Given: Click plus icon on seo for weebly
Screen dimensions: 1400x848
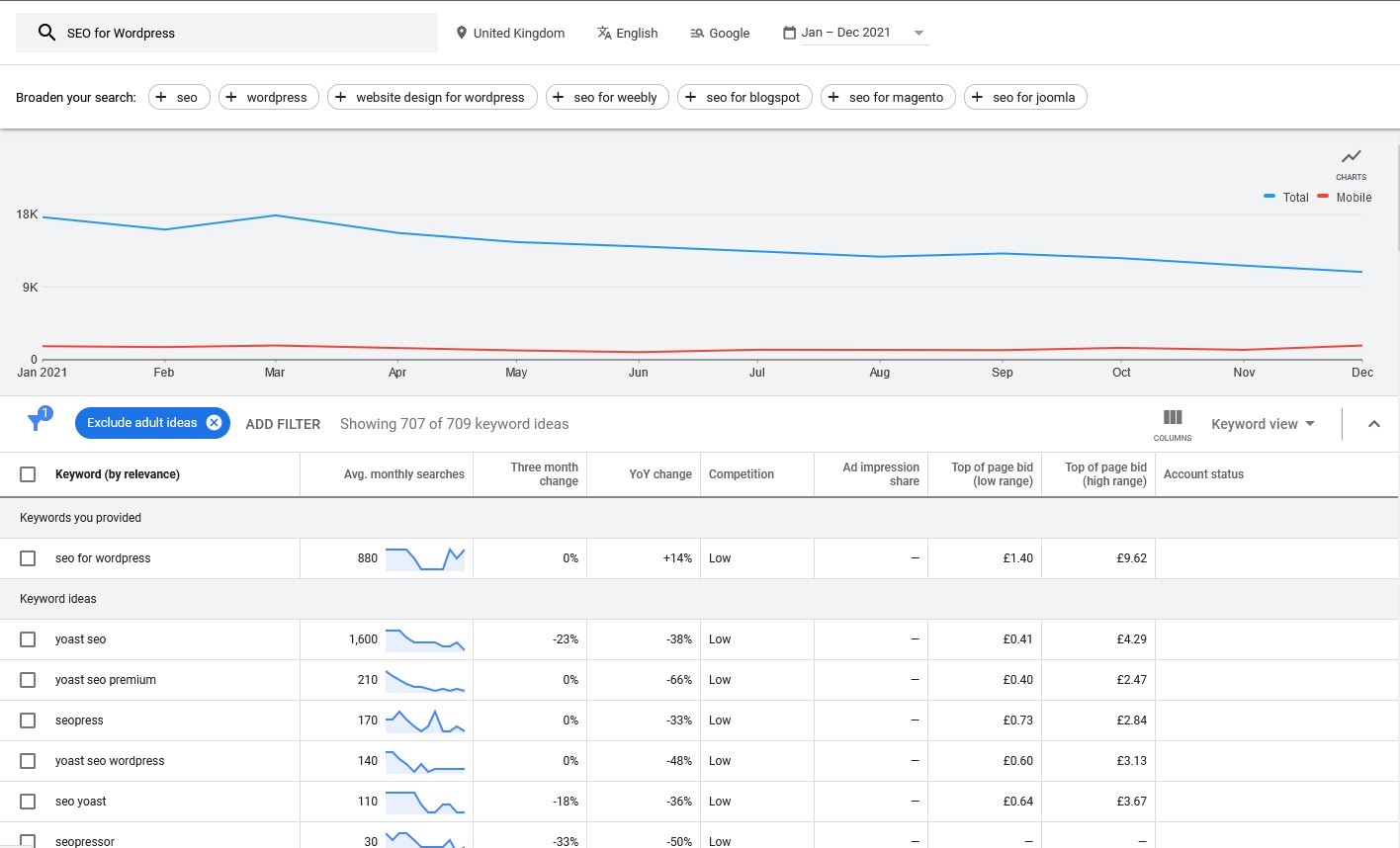Looking at the screenshot, I should [559, 97].
